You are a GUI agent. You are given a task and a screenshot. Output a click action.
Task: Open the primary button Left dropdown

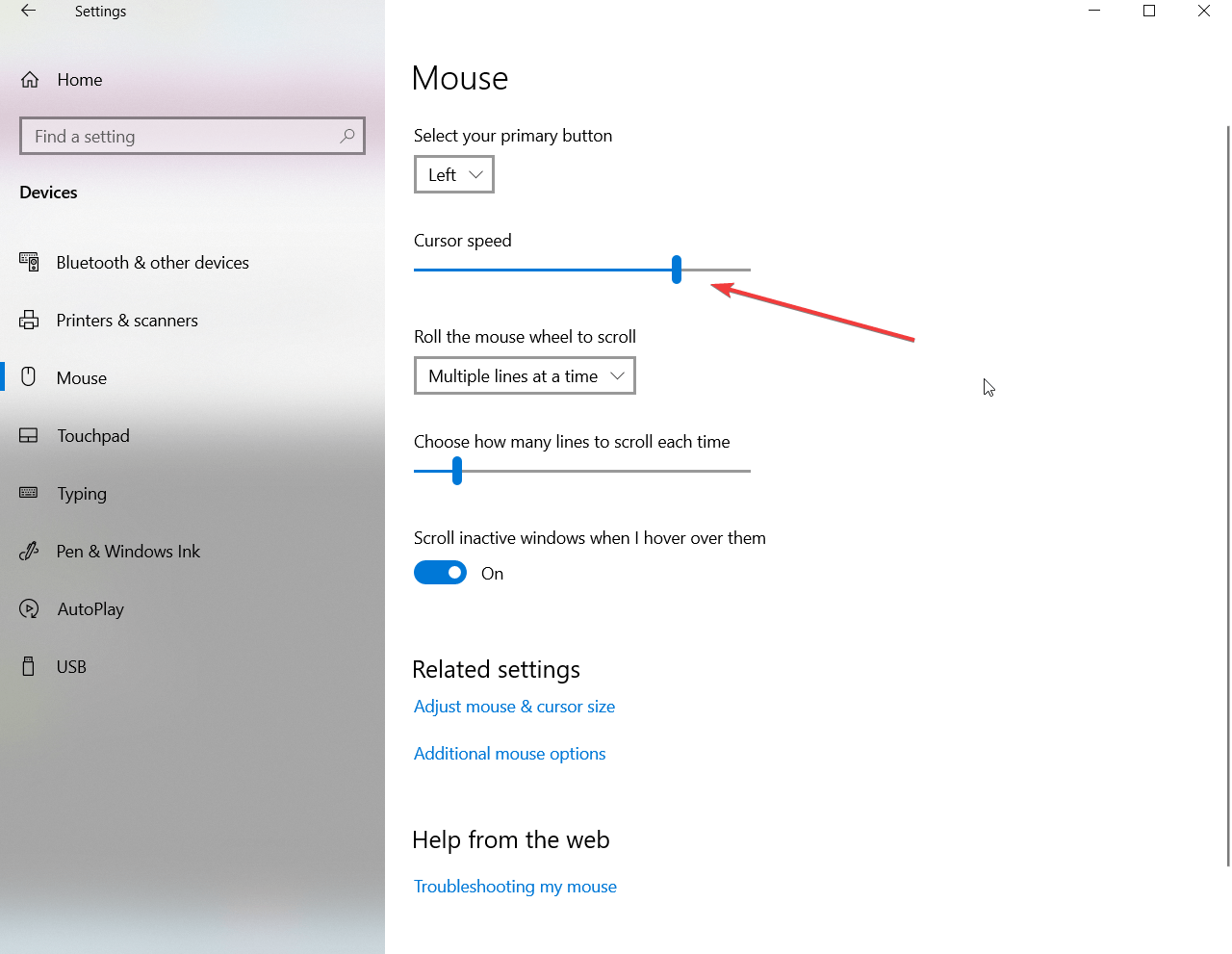pos(454,174)
